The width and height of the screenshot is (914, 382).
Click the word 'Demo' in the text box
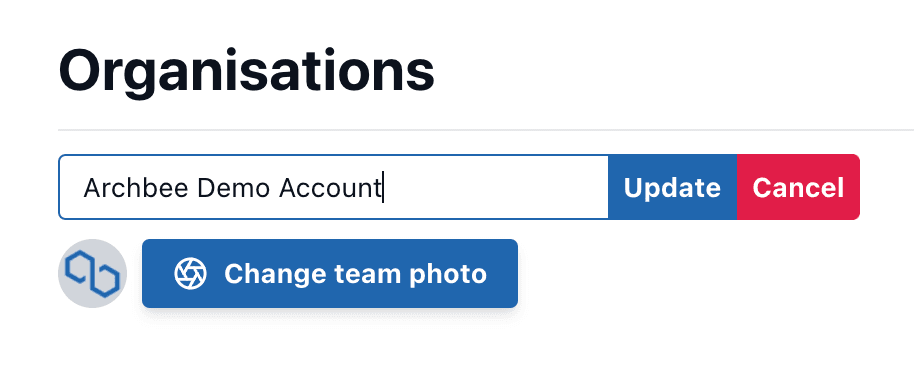click(233, 188)
